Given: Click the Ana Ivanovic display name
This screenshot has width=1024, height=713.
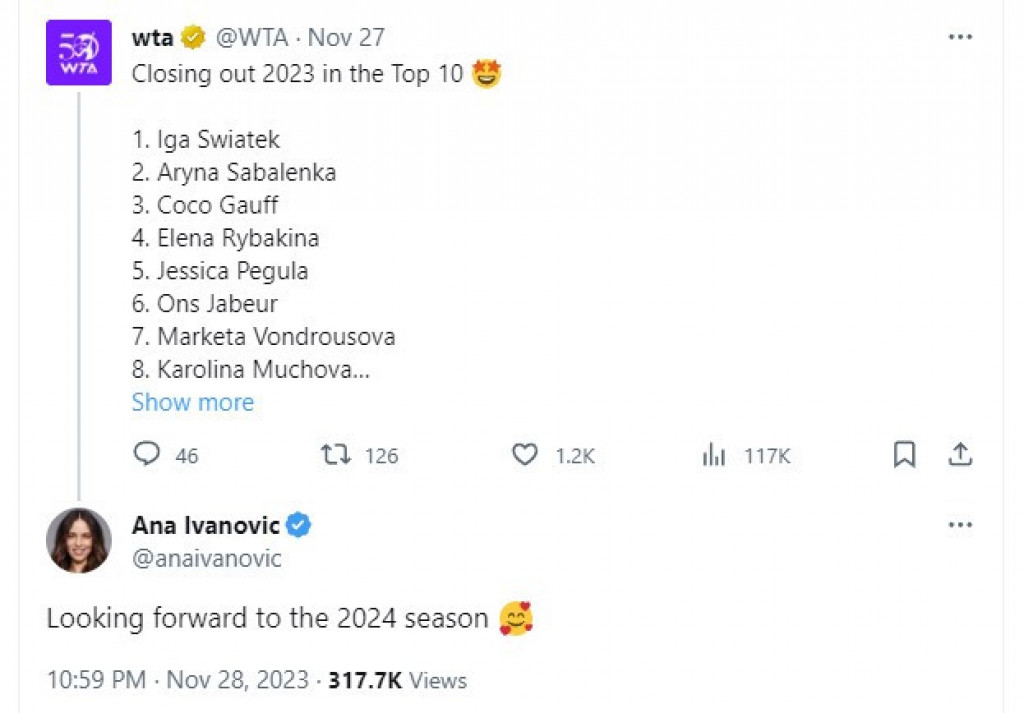Looking at the screenshot, I should [206, 525].
